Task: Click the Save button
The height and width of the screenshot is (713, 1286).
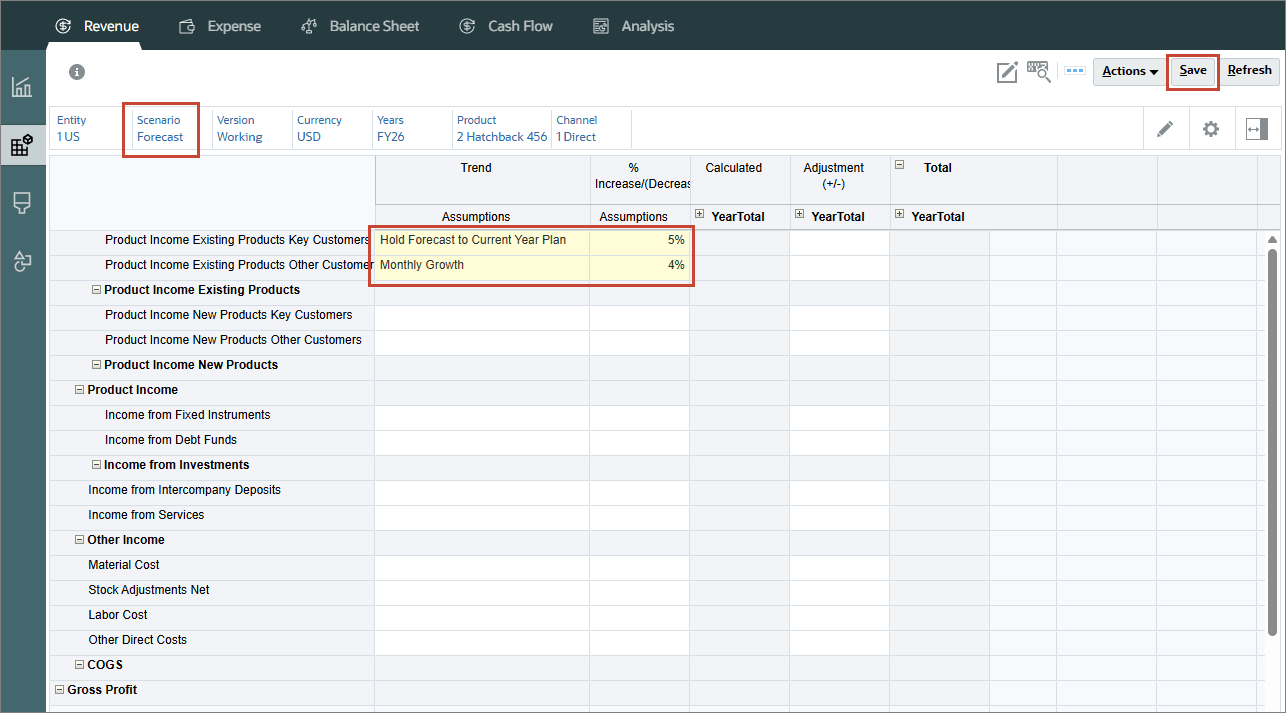Action: [1193, 71]
